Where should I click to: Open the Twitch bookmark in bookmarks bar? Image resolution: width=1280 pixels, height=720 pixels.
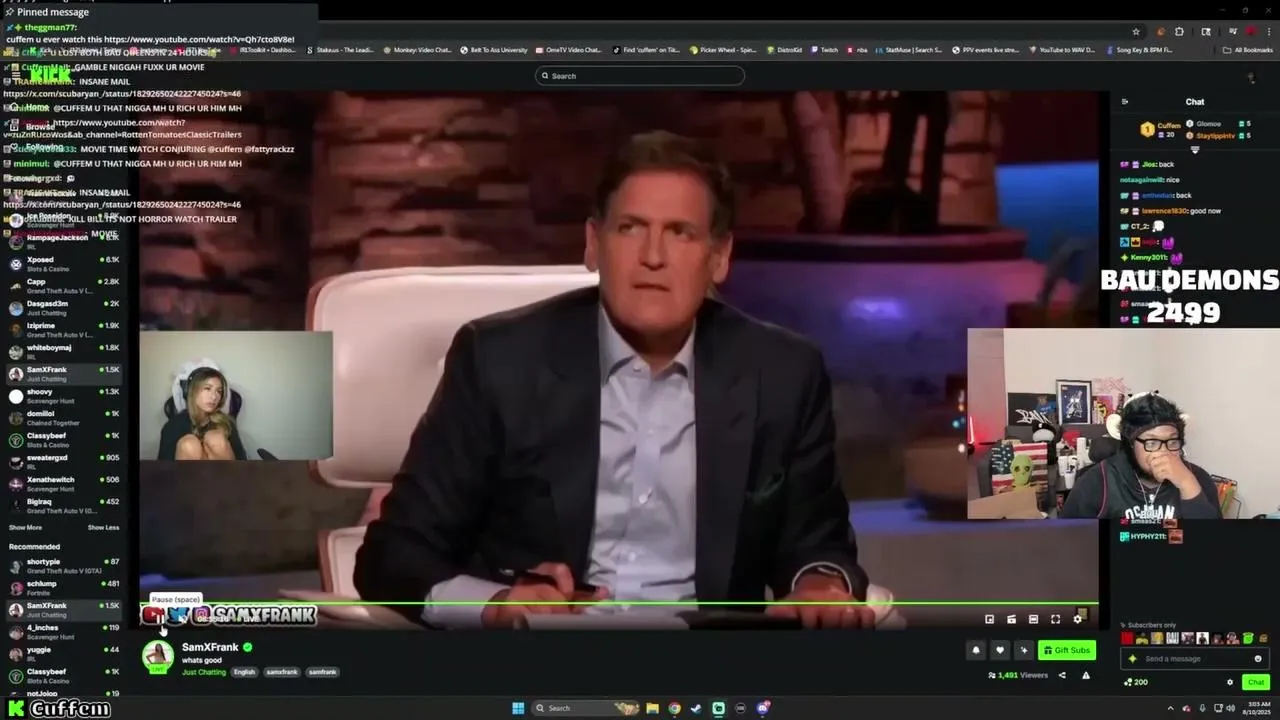[825, 50]
